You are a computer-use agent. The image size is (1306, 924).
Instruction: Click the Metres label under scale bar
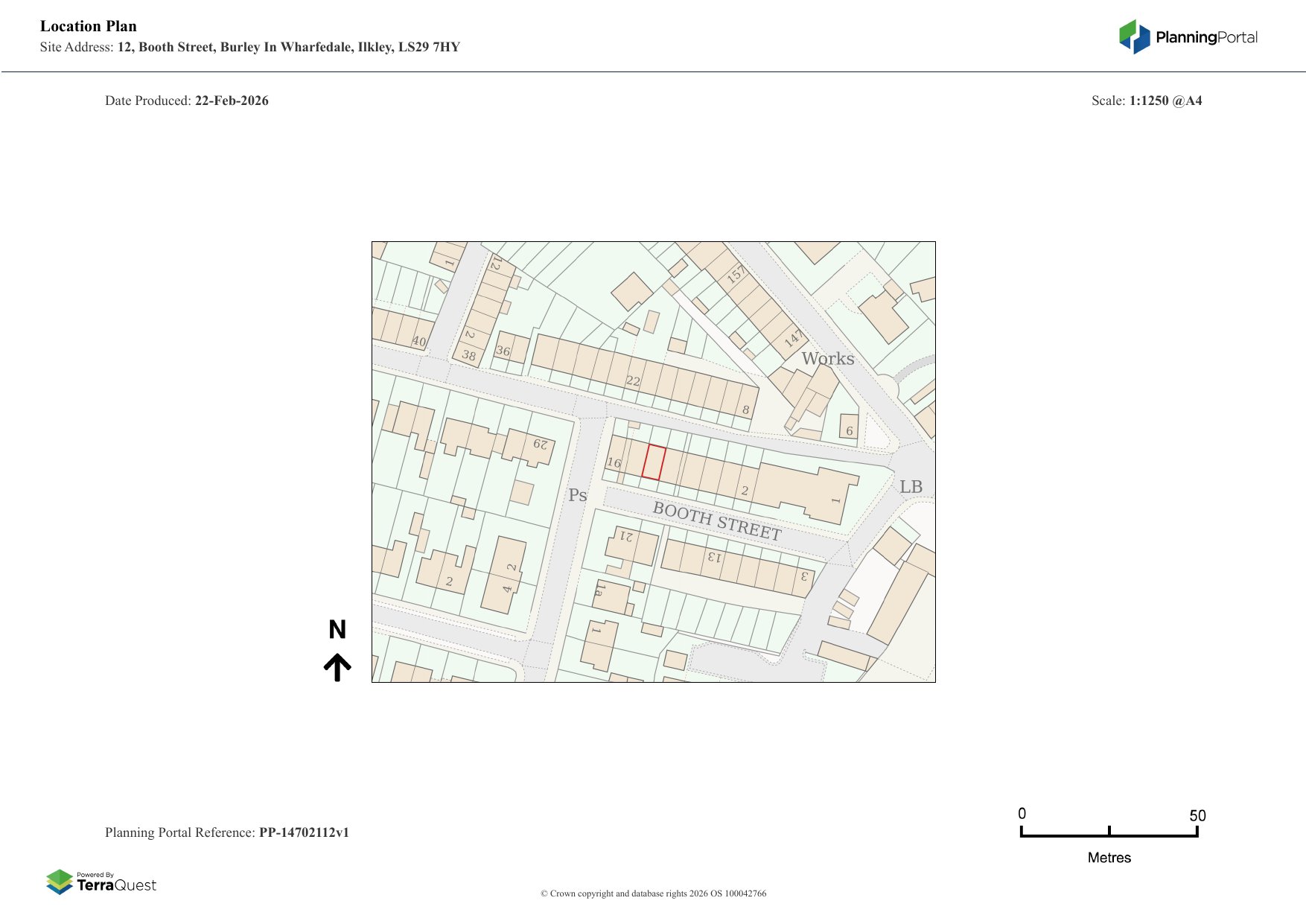(1109, 858)
